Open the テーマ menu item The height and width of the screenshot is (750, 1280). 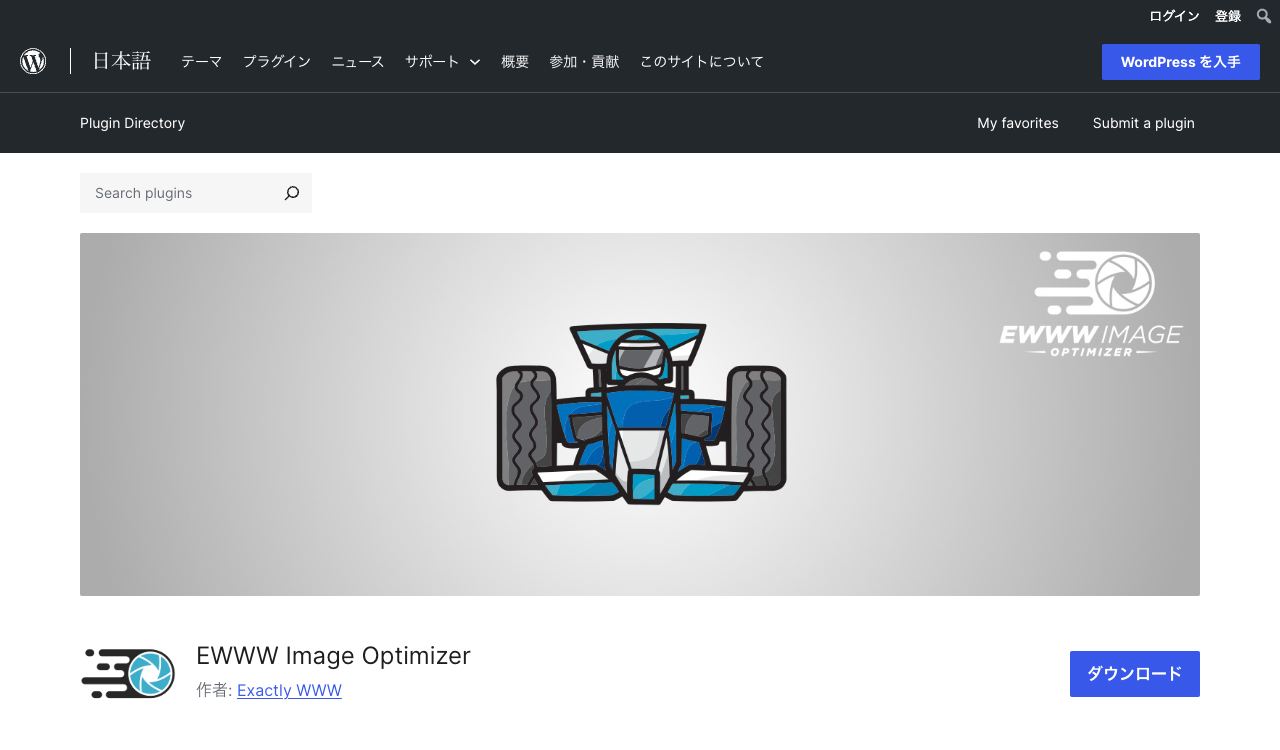(x=201, y=62)
